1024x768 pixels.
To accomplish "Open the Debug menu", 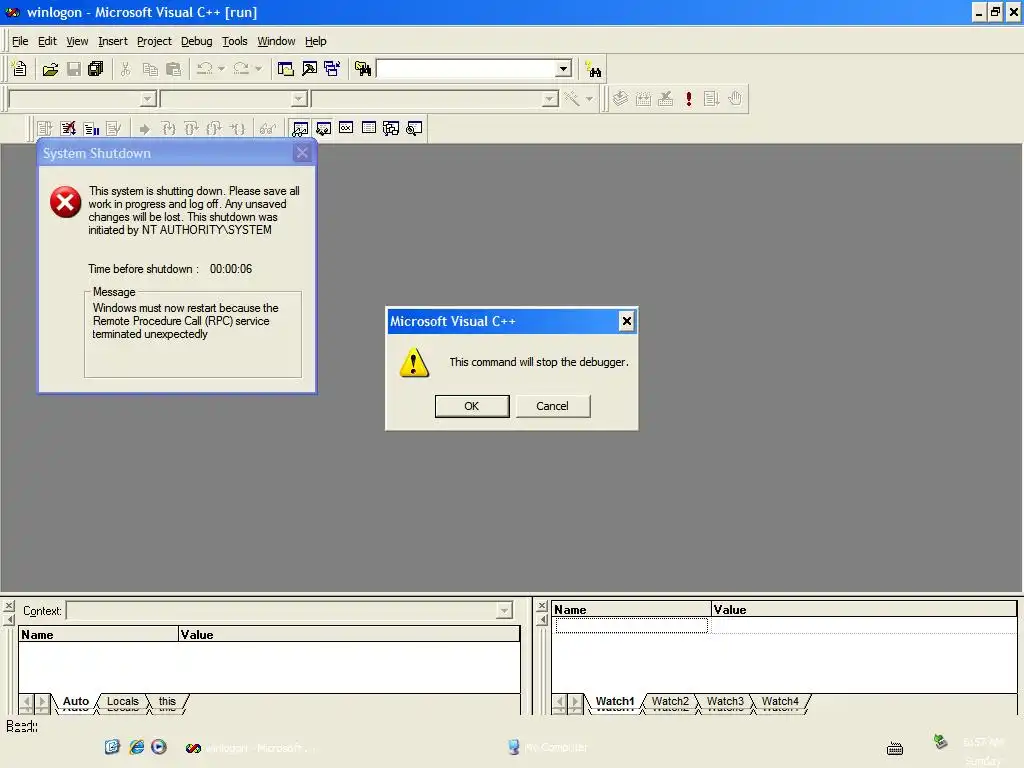I will tap(197, 41).
